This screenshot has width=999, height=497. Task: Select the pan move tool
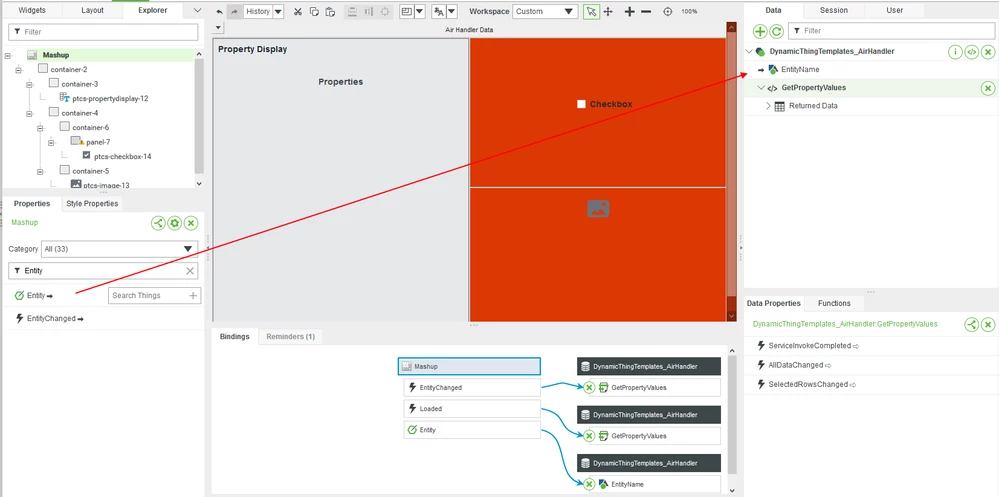pyautogui.click(x=608, y=11)
